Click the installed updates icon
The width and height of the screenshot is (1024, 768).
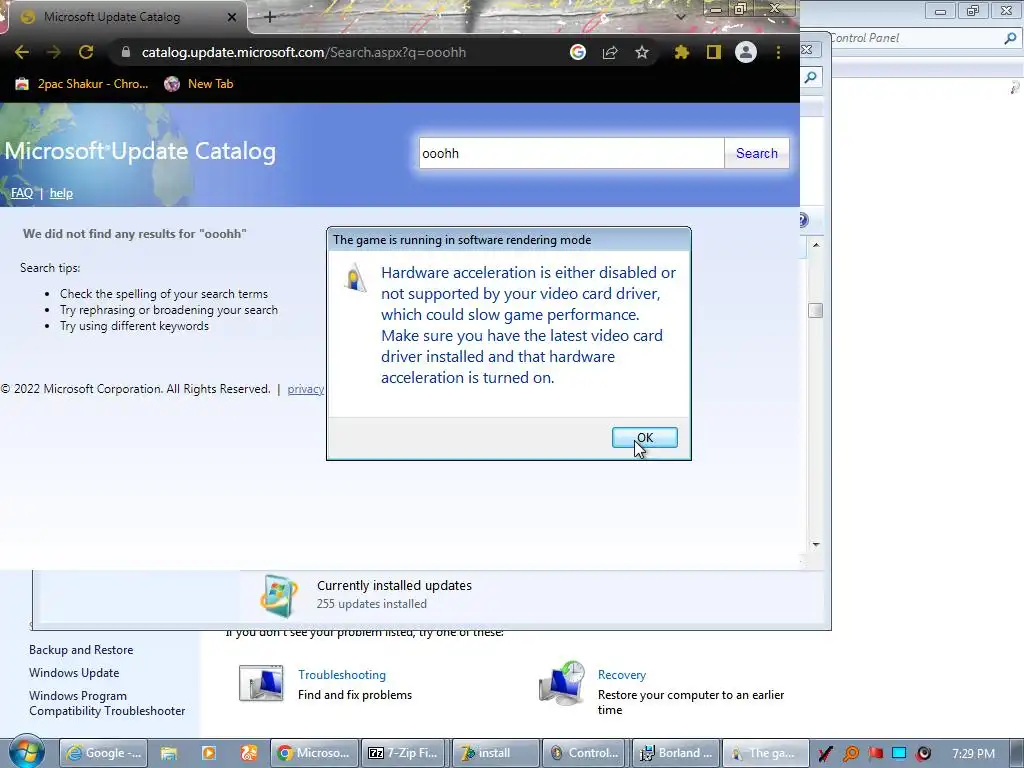point(279,596)
